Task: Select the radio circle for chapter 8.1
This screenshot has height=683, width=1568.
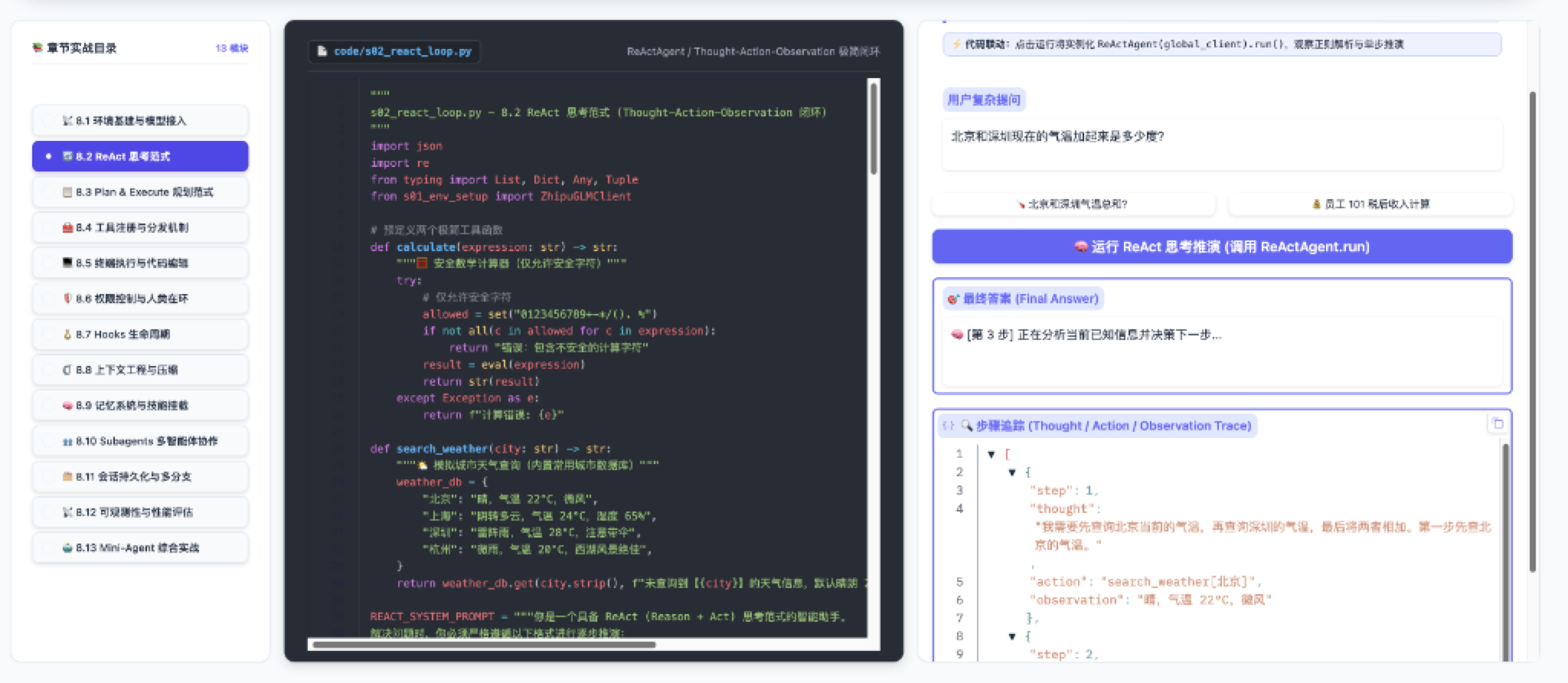Action: click(49, 121)
